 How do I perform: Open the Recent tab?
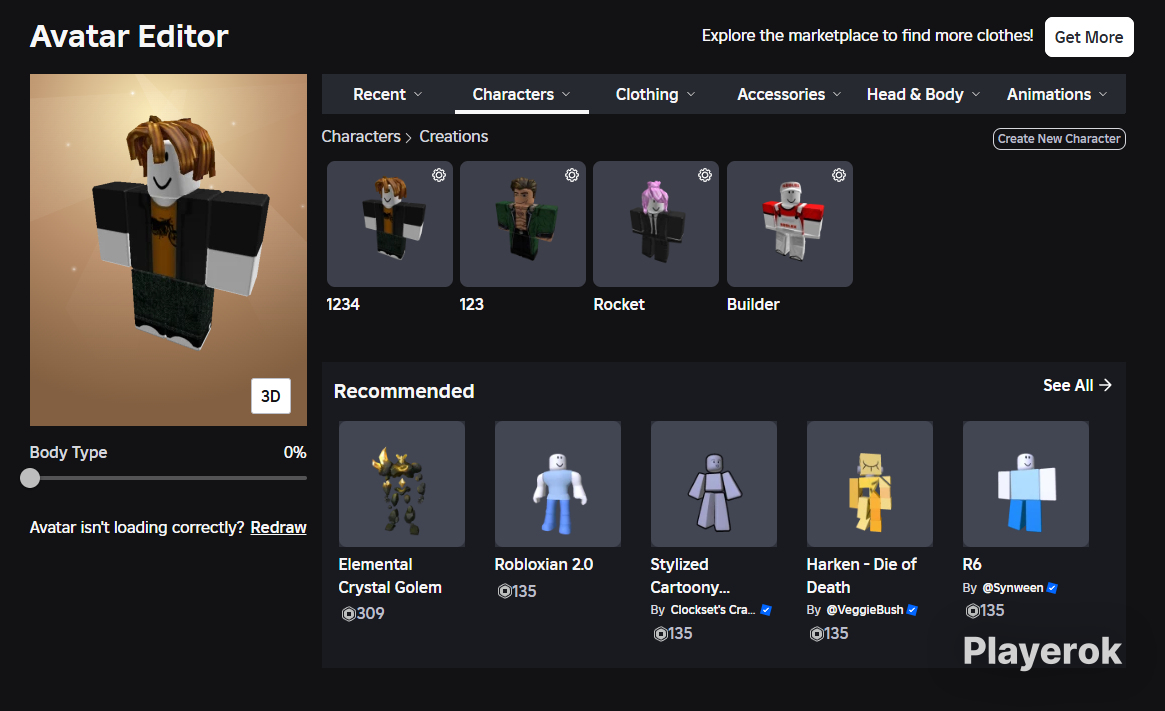coord(387,94)
